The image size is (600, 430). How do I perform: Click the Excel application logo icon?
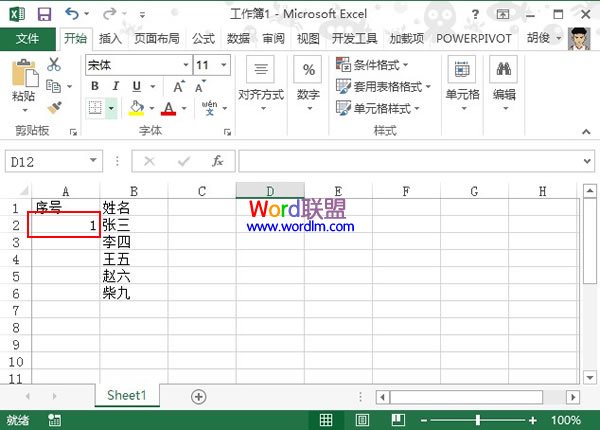(x=17, y=15)
